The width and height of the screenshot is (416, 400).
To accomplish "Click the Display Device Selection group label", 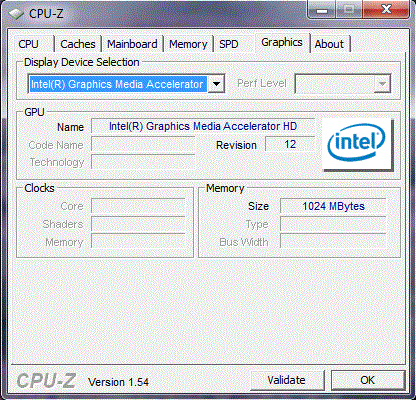I will pyautogui.click(x=82, y=62).
